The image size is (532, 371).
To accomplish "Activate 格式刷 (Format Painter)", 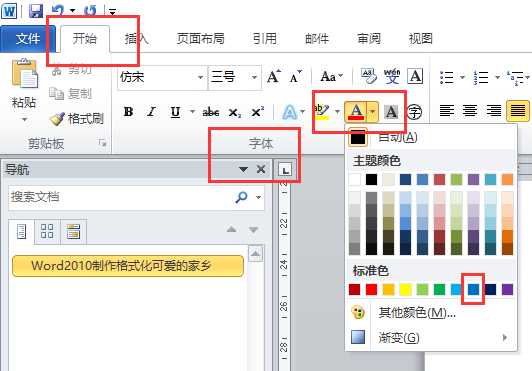I will pyautogui.click(x=77, y=119).
